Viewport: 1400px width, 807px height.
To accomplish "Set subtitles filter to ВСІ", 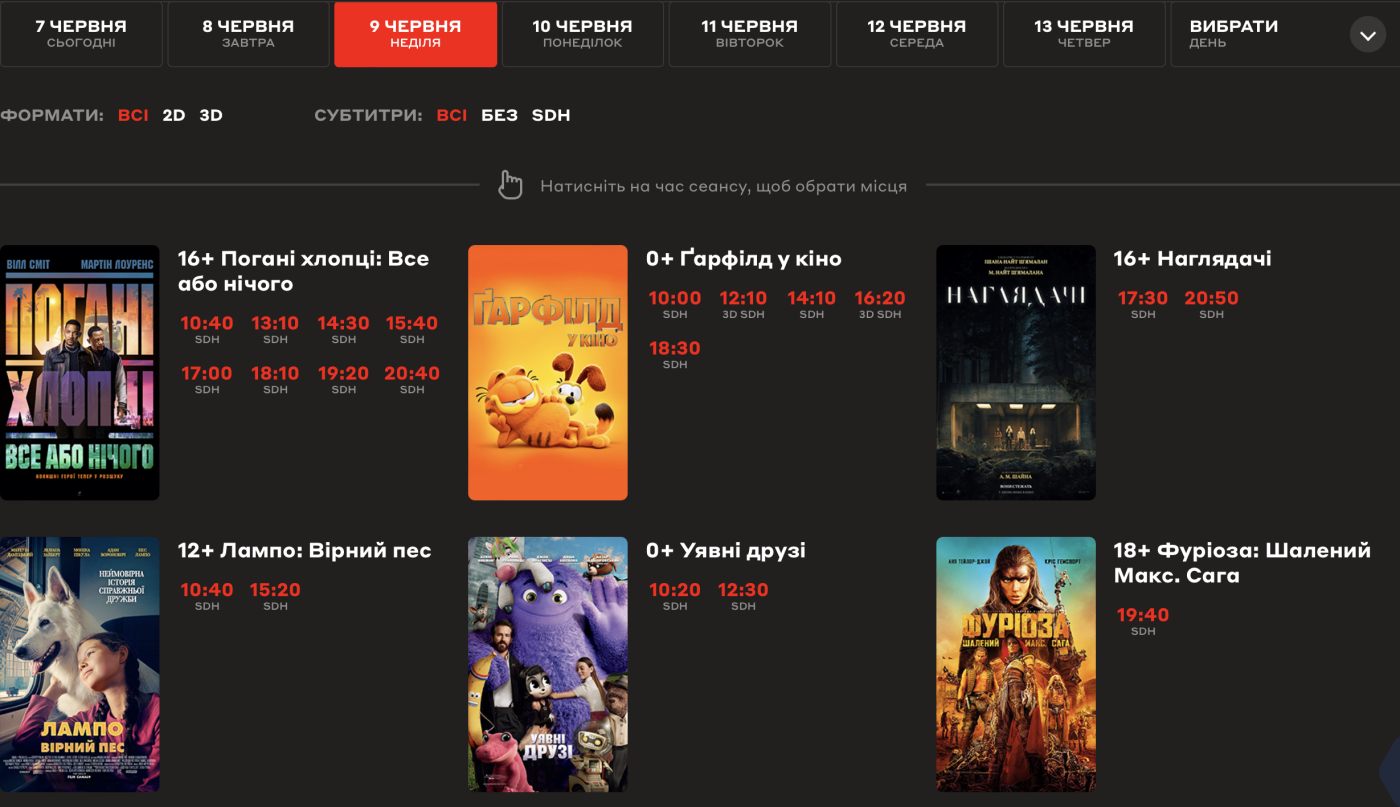I will click(452, 115).
